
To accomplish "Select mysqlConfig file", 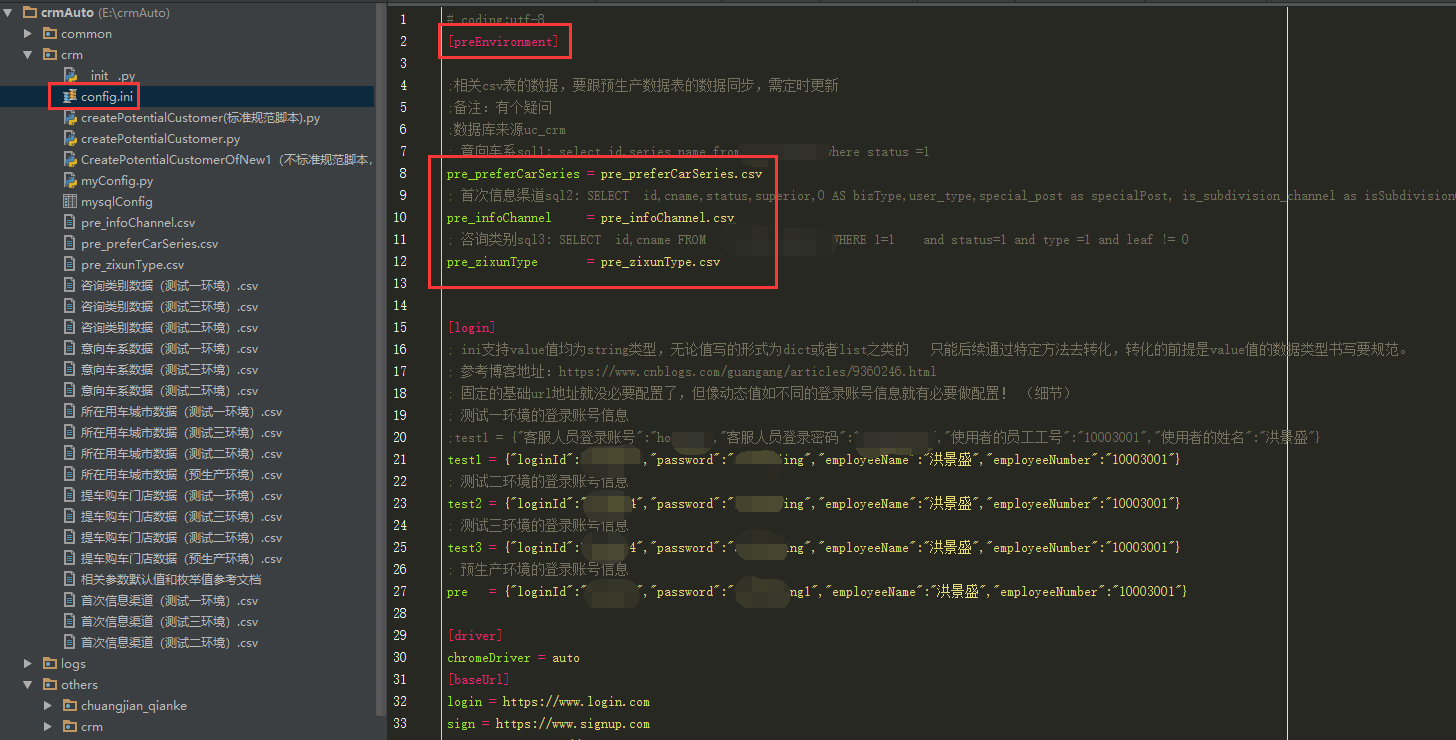I will (117, 202).
